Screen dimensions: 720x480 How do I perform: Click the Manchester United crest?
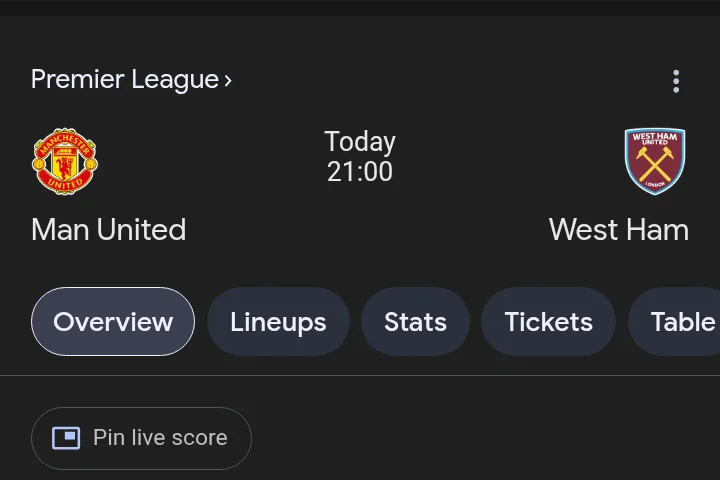click(x=65, y=161)
